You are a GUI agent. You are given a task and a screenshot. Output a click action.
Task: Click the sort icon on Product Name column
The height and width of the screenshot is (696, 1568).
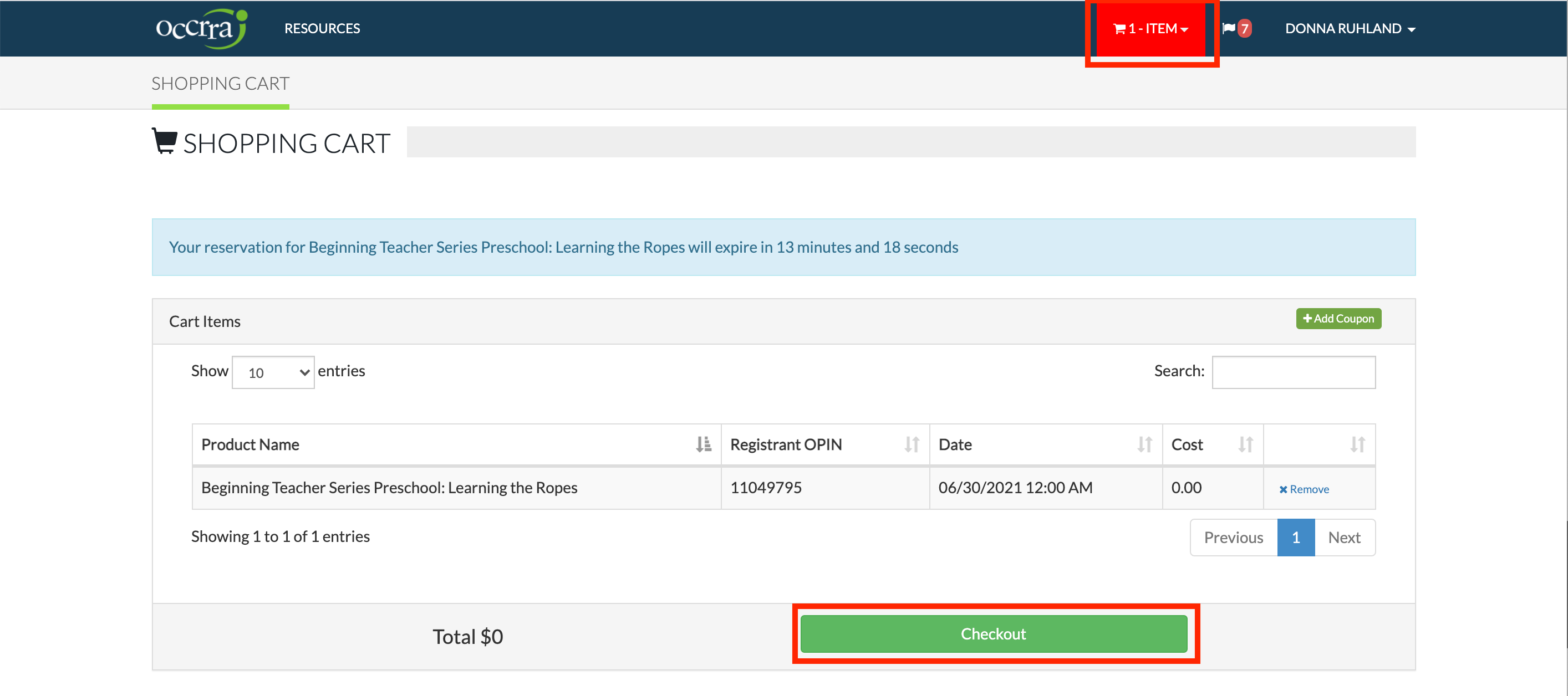704,444
